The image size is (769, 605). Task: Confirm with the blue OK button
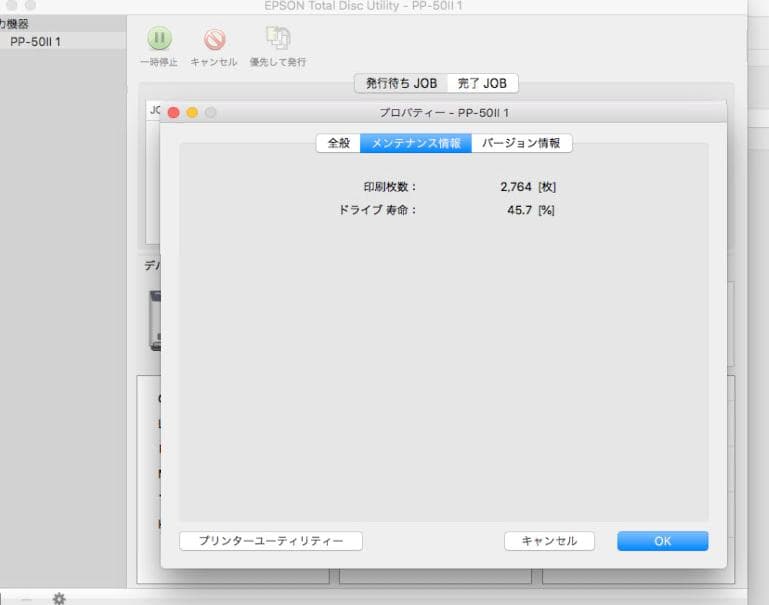click(663, 541)
